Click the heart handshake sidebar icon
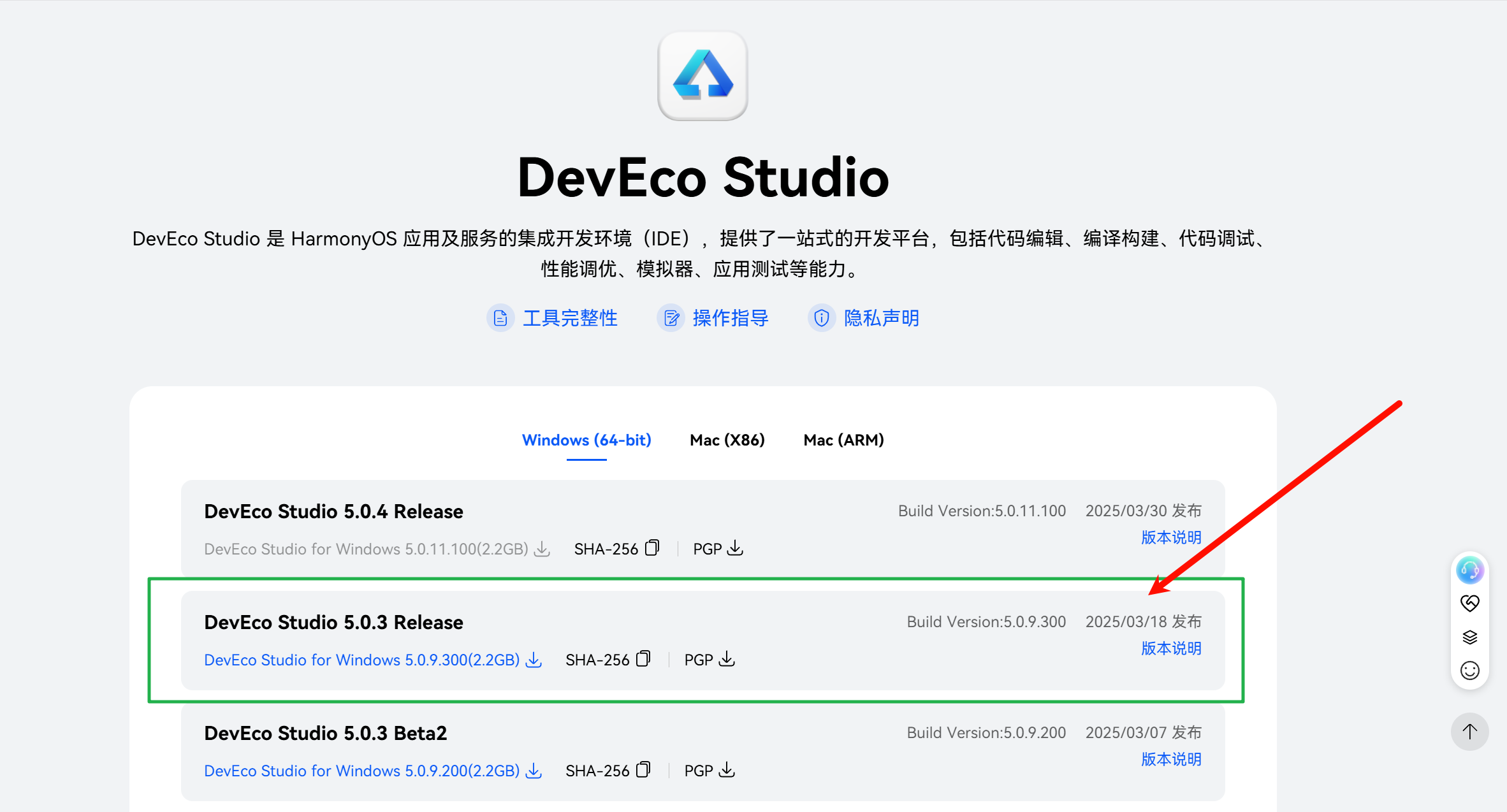The image size is (1507, 812). pyautogui.click(x=1469, y=603)
